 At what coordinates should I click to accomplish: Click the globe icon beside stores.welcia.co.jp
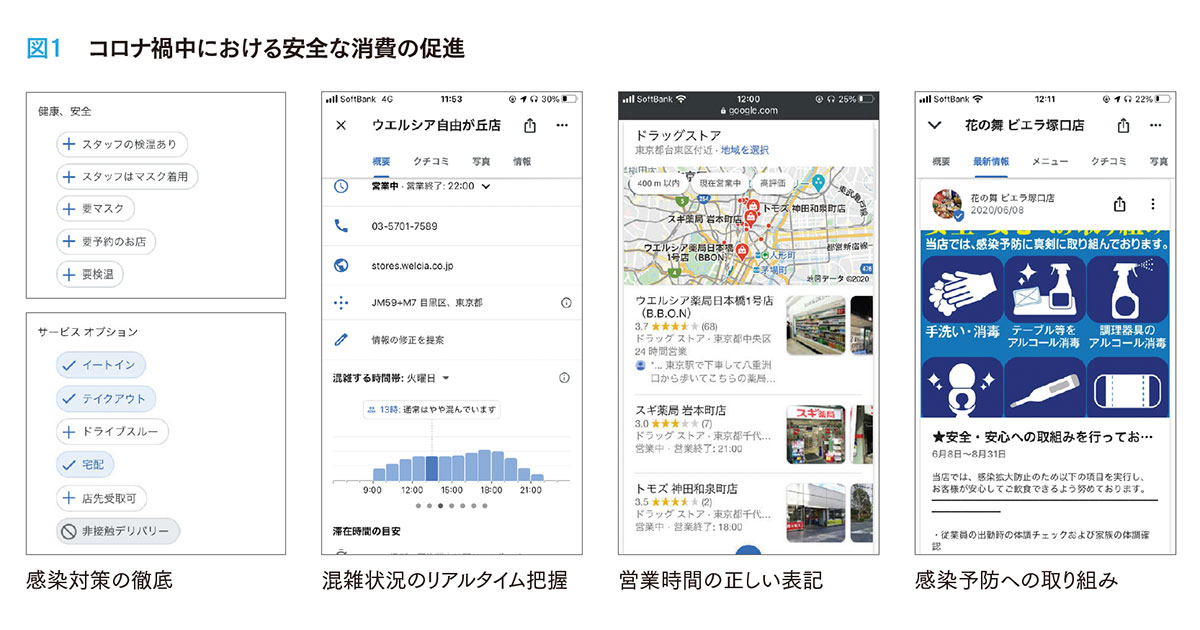(x=341, y=265)
